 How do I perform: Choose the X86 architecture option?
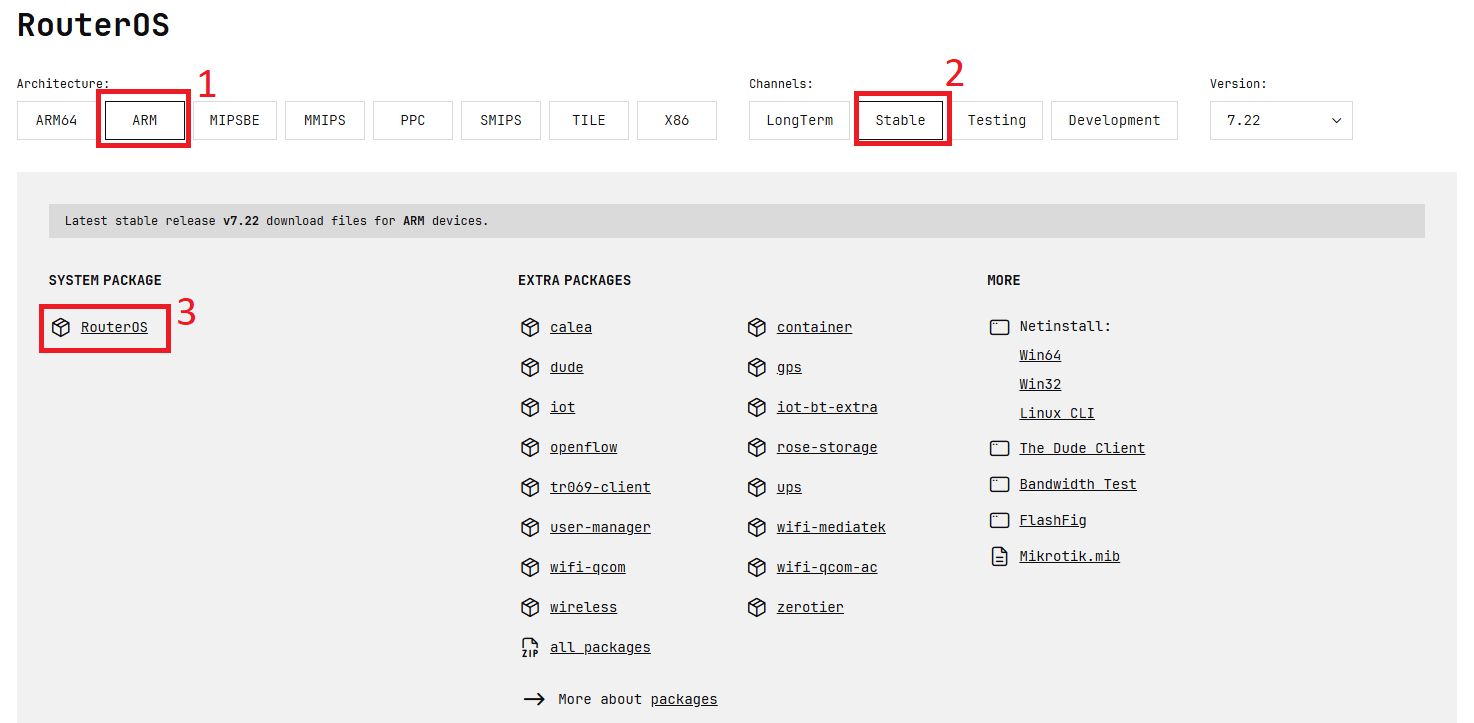coord(676,121)
